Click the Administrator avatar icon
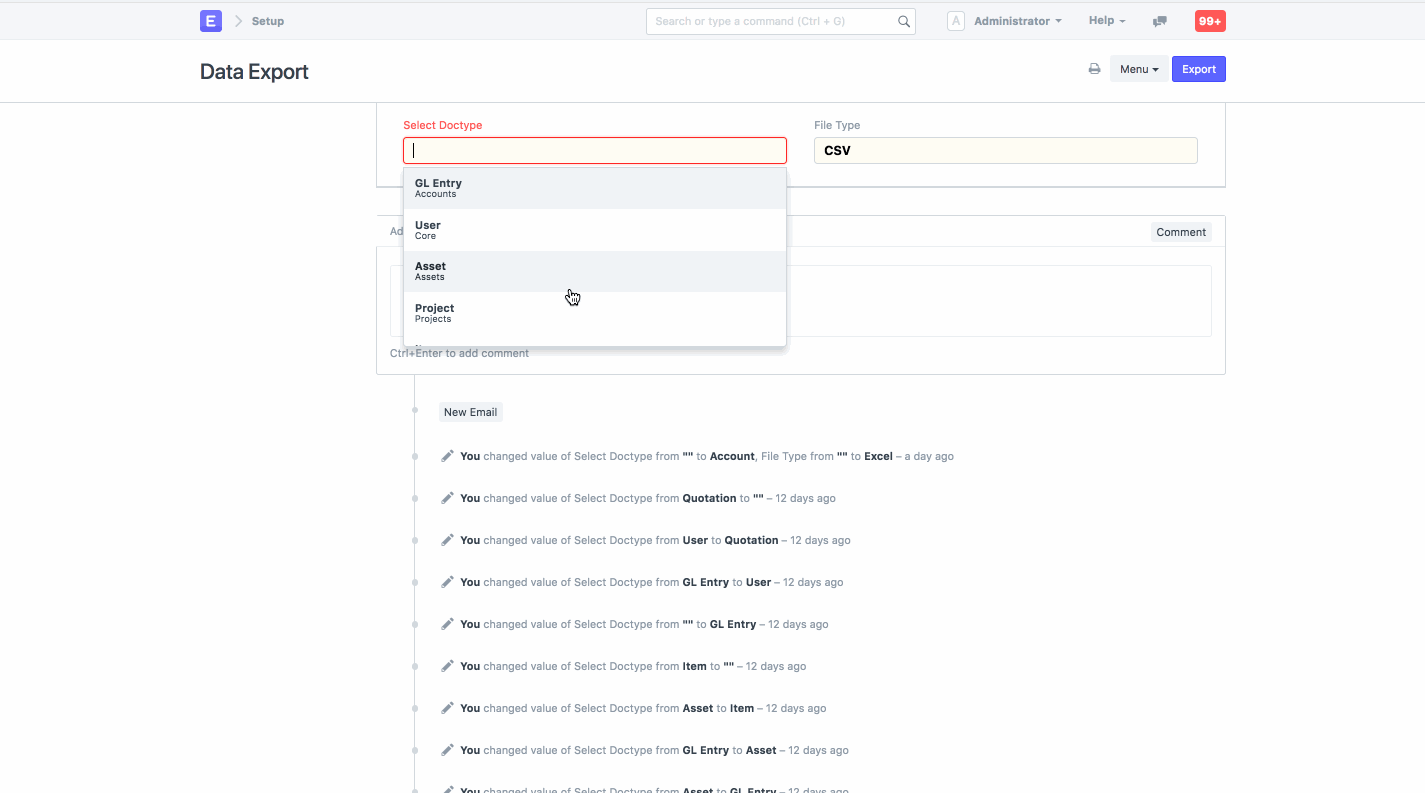The image size is (1425, 793). [956, 21]
